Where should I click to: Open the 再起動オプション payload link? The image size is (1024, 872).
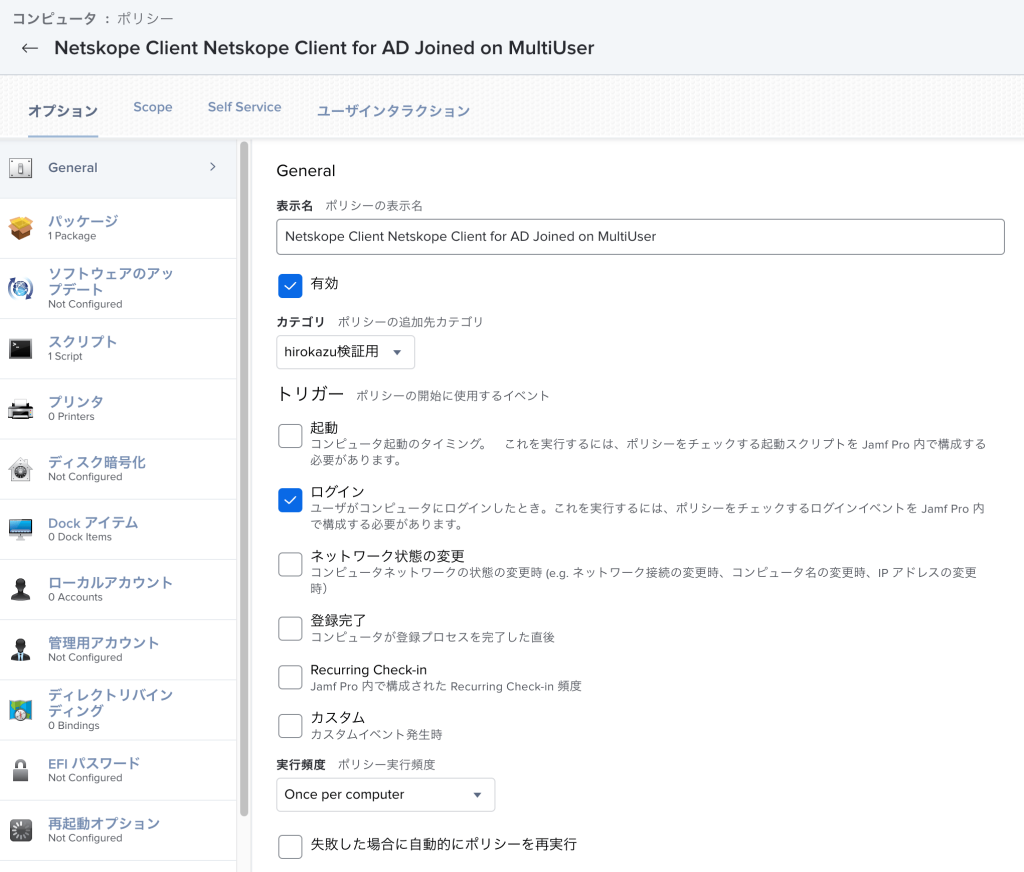coord(104,823)
